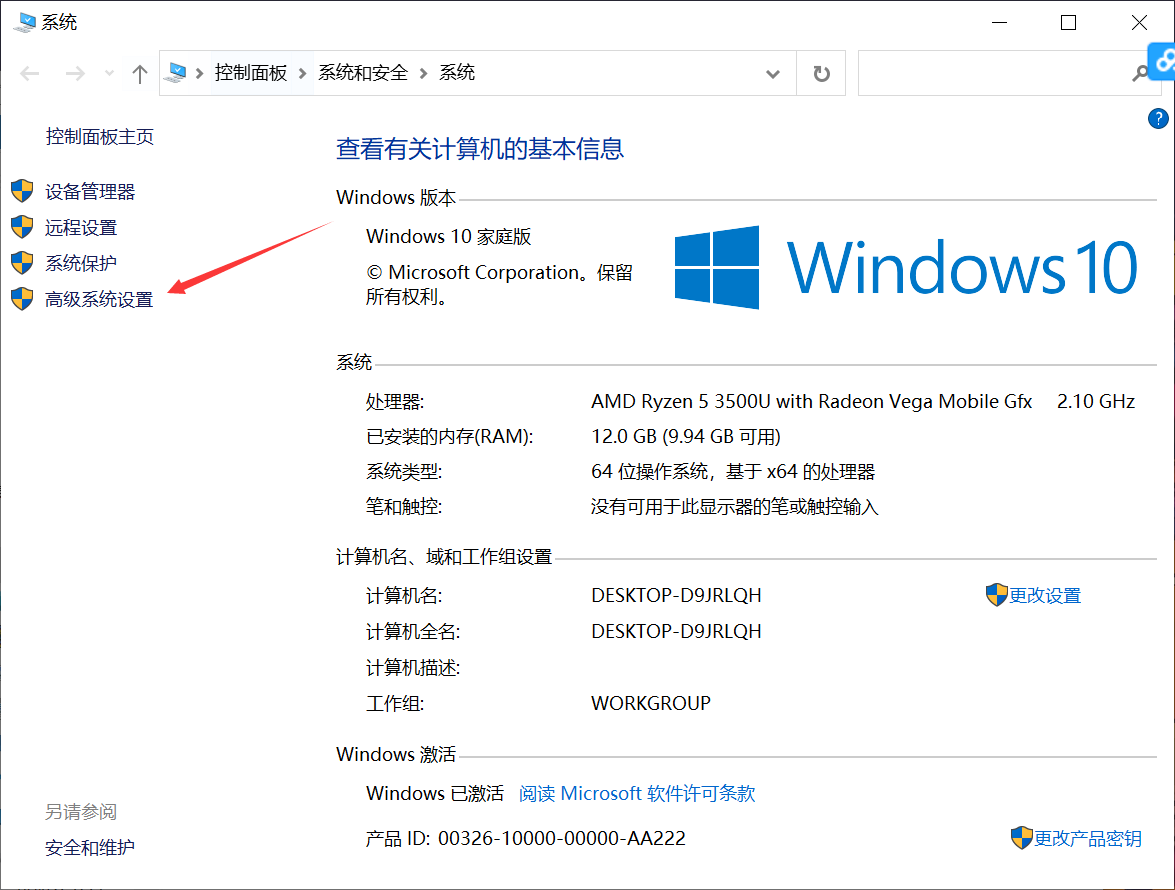Click the shield icon beside 系统保护
Image resolution: width=1175 pixels, height=890 pixels.
[22, 263]
